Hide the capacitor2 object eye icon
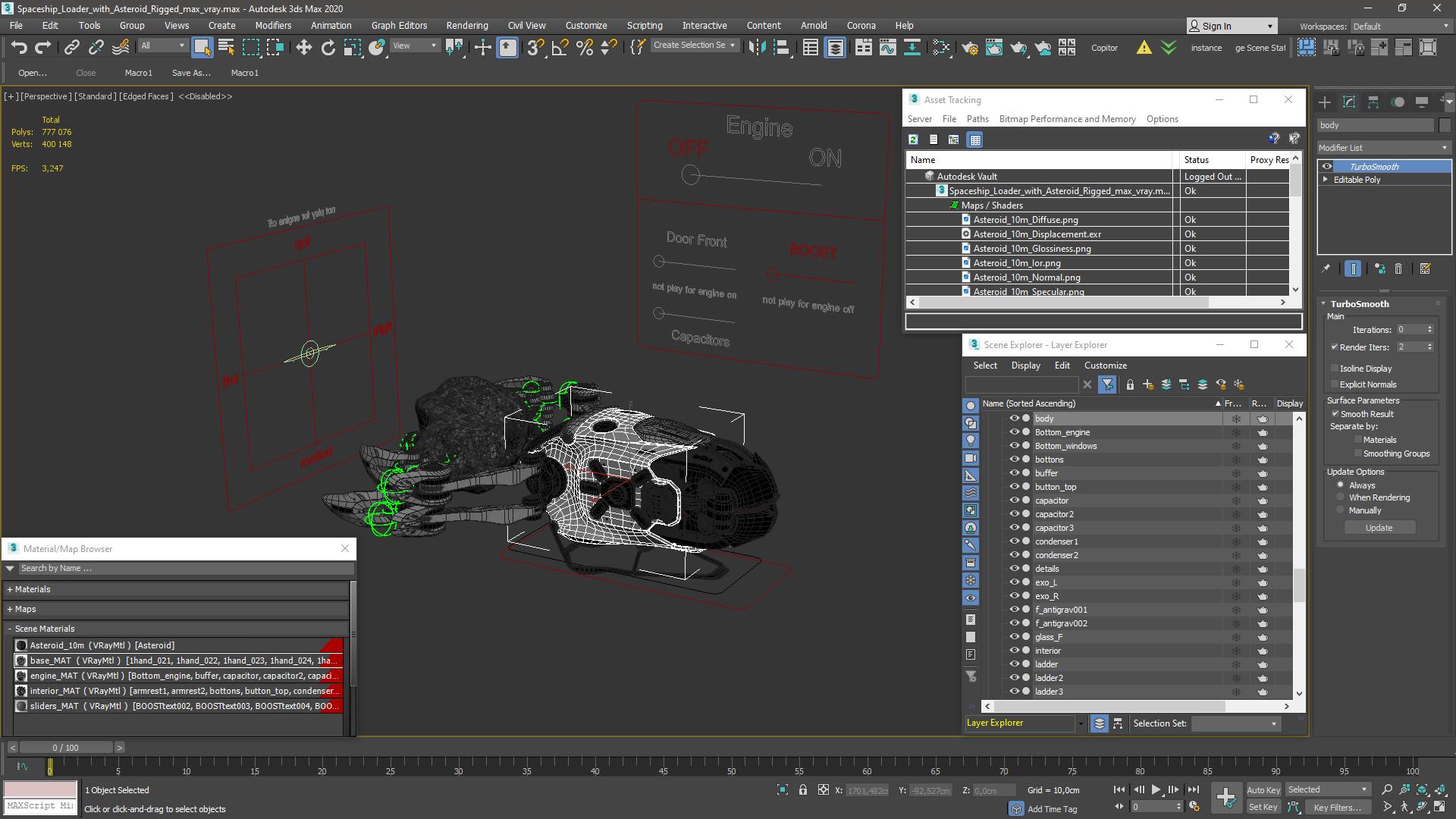1456x819 pixels. pyautogui.click(x=1013, y=514)
